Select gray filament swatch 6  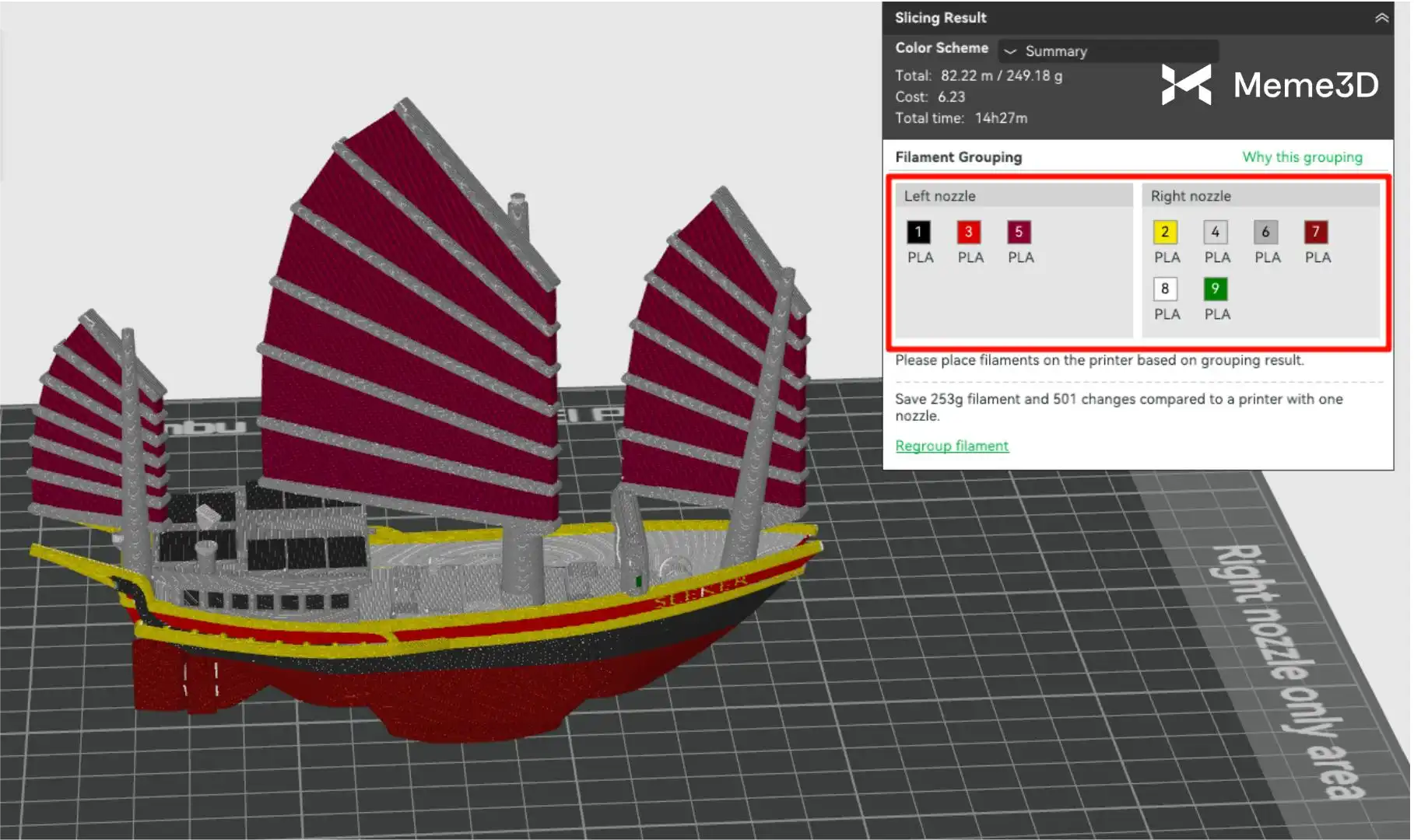point(1265,232)
